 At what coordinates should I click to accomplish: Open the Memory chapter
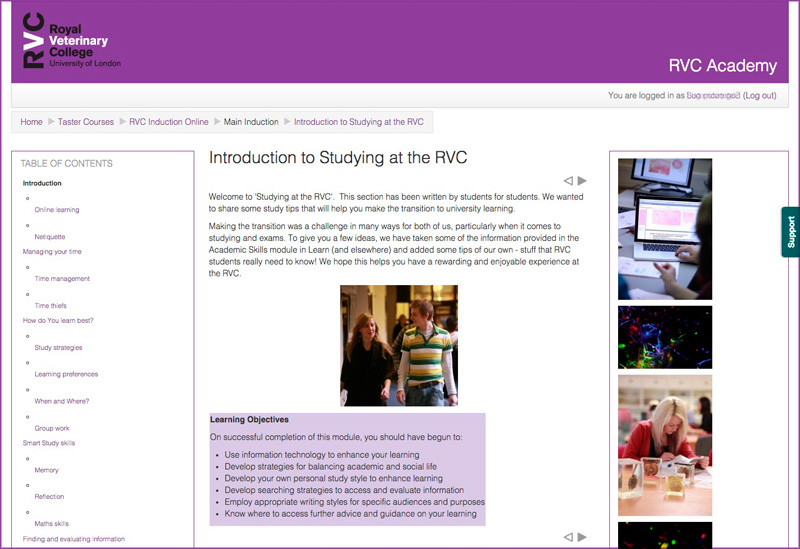[46, 470]
